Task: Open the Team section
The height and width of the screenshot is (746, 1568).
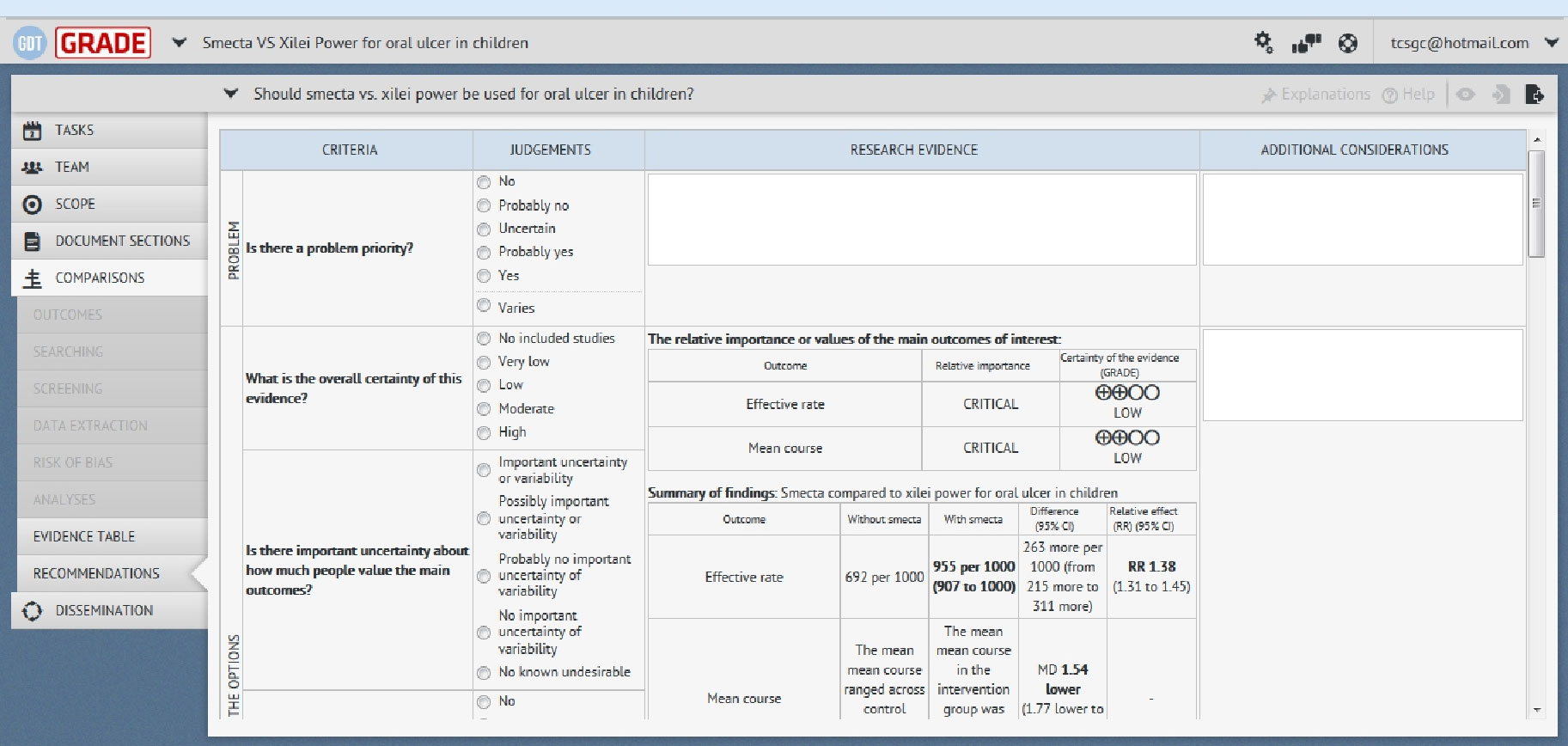Action: (x=109, y=168)
